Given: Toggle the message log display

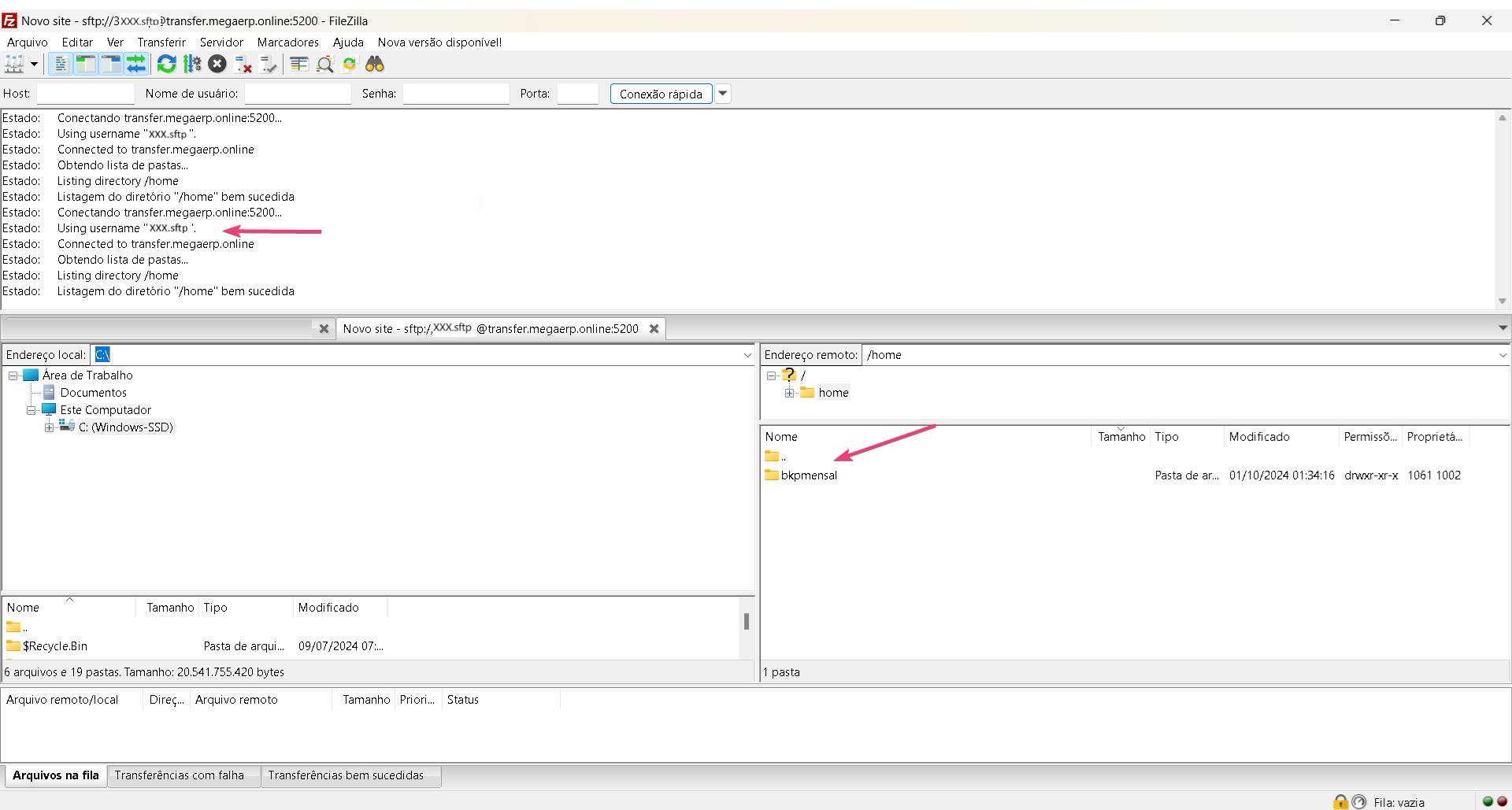Looking at the screenshot, I should tap(60, 65).
